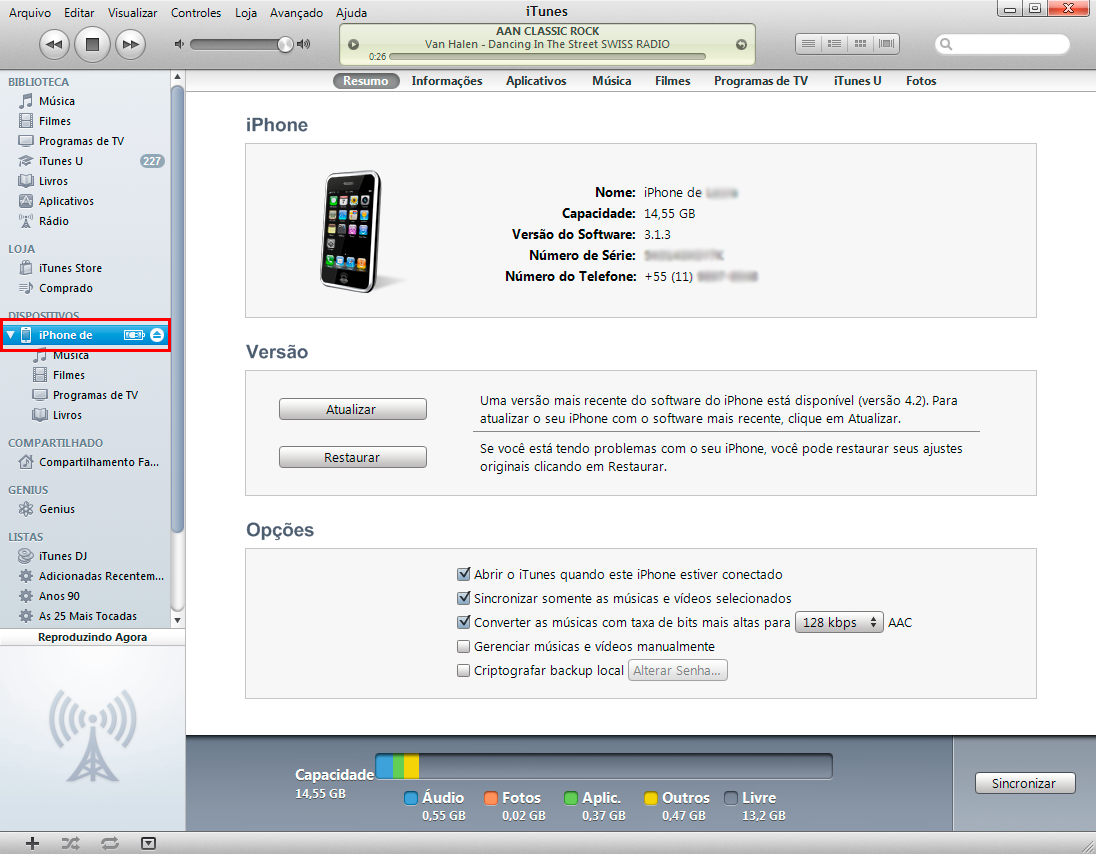The image size is (1096, 854).
Task: Open Livros in the Biblioteca
Action: pyautogui.click(x=85, y=180)
